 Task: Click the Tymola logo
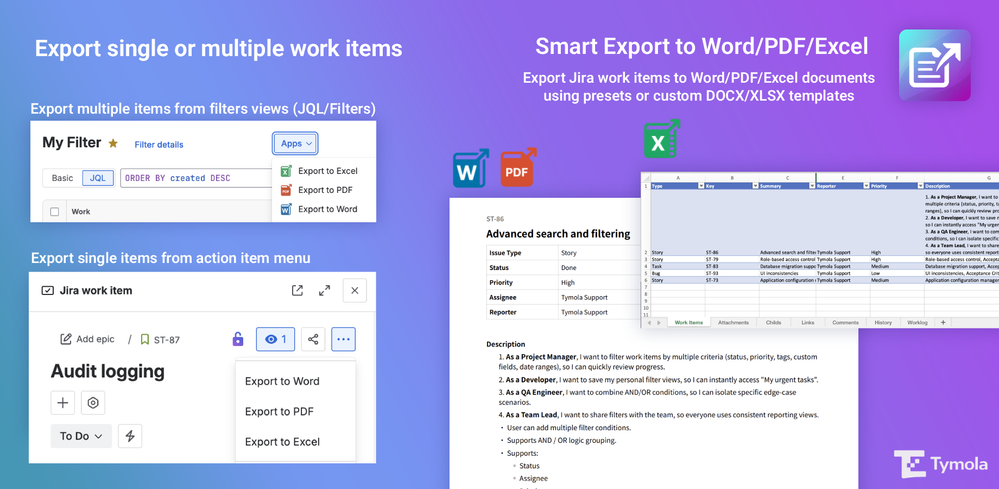coord(940,464)
